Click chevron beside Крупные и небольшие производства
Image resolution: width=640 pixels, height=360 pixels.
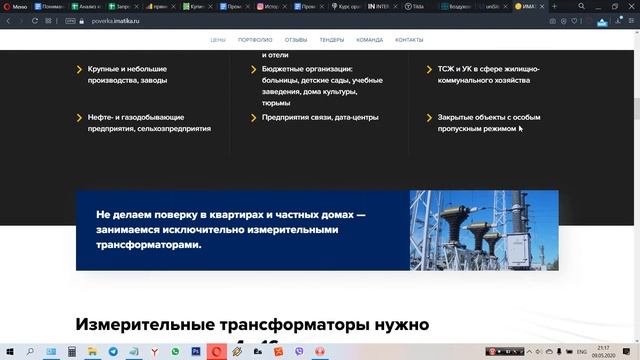[79, 69]
